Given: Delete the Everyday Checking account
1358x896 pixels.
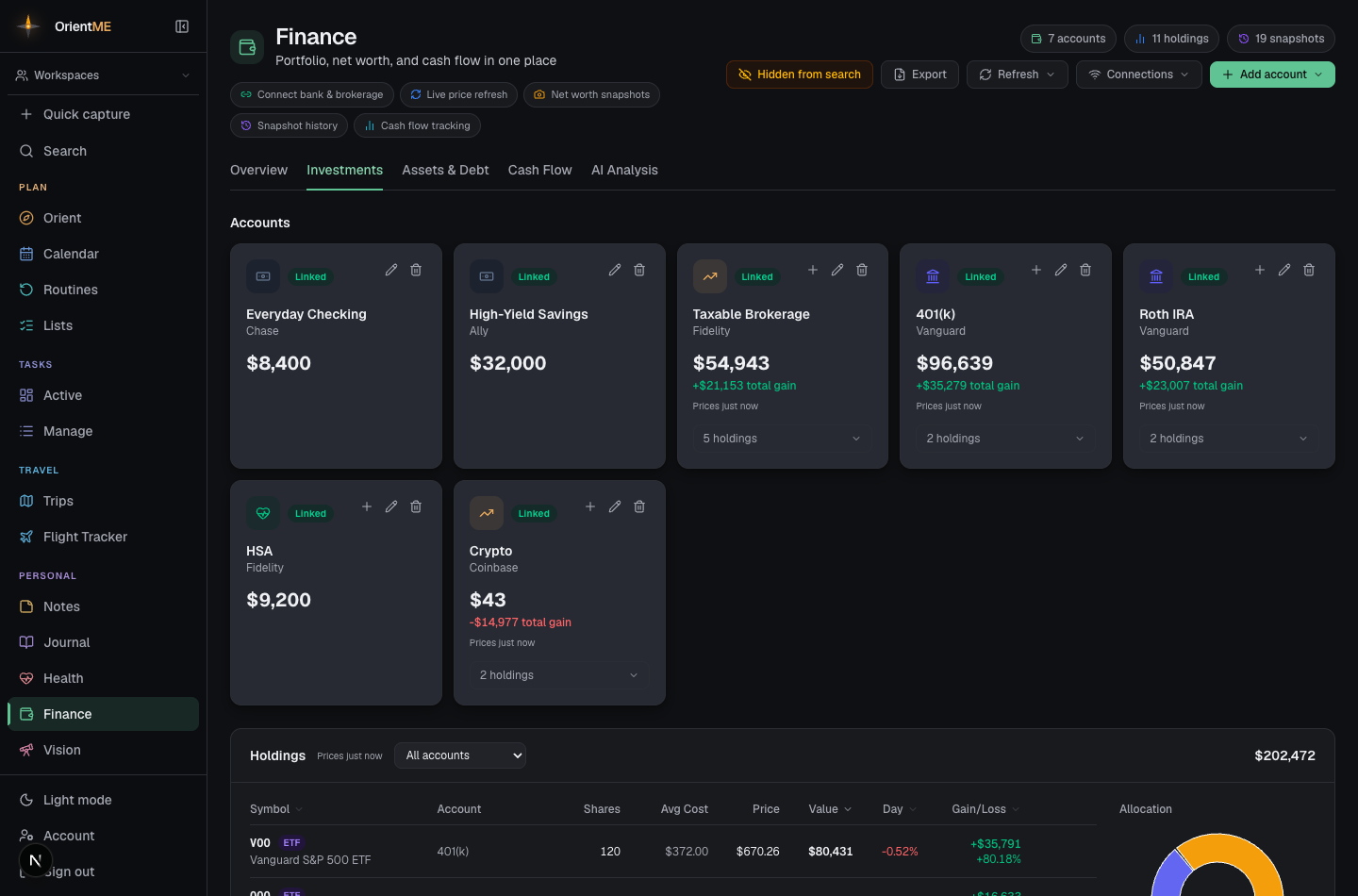Looking at the screenshot, I should pyautogui.click(x=416, y=270).
